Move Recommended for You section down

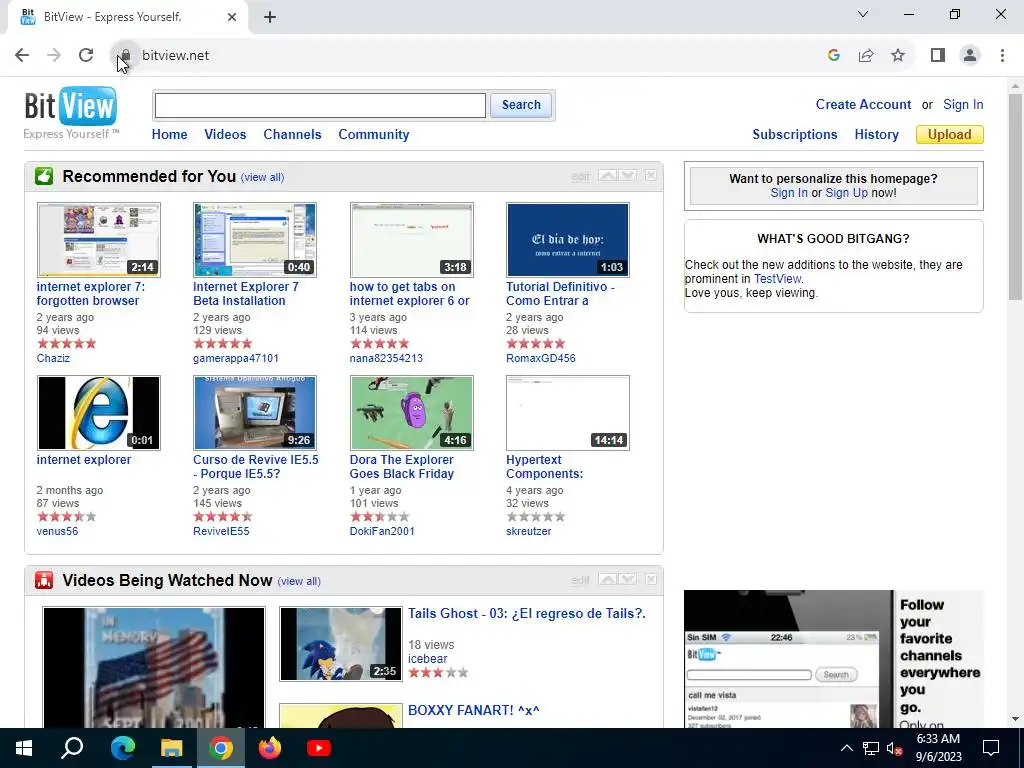[x=628, y=175]
